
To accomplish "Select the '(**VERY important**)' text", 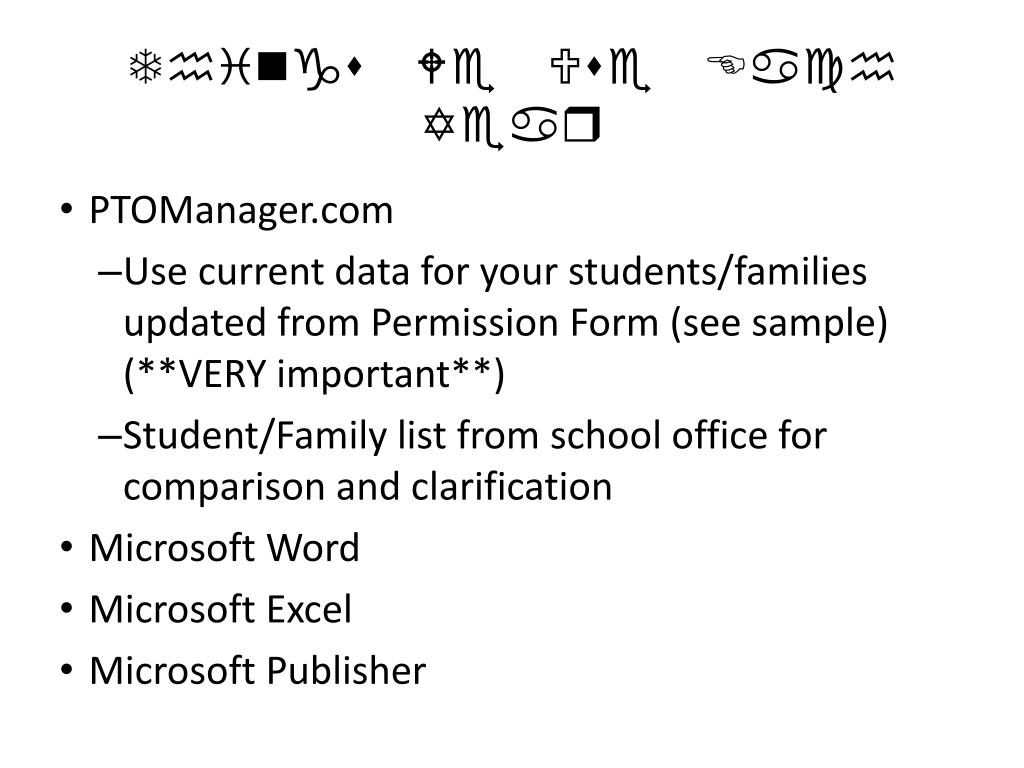I will (x=314, y=375).
